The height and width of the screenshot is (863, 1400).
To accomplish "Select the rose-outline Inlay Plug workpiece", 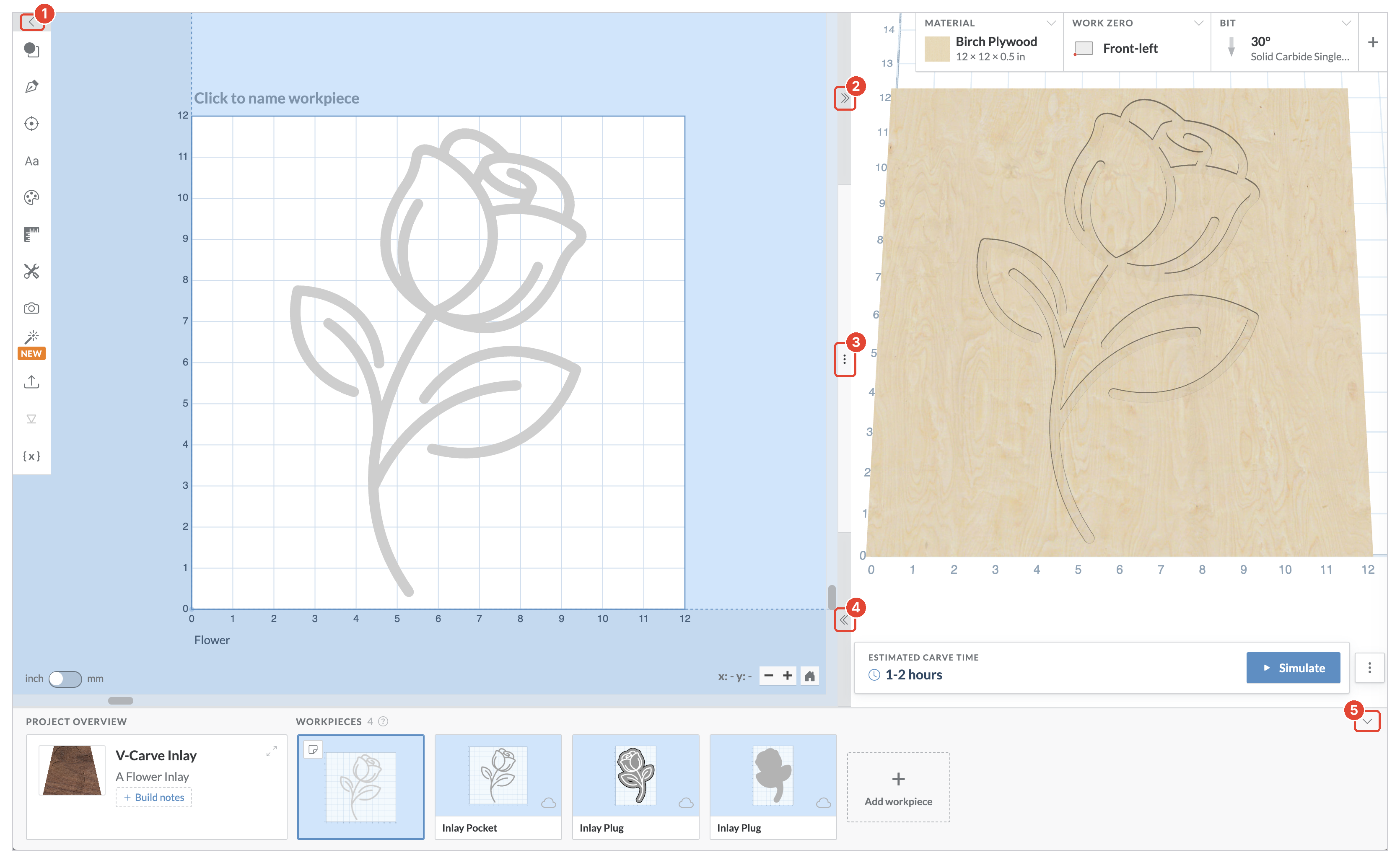I will pyautogui.click(x=636, y=787).
